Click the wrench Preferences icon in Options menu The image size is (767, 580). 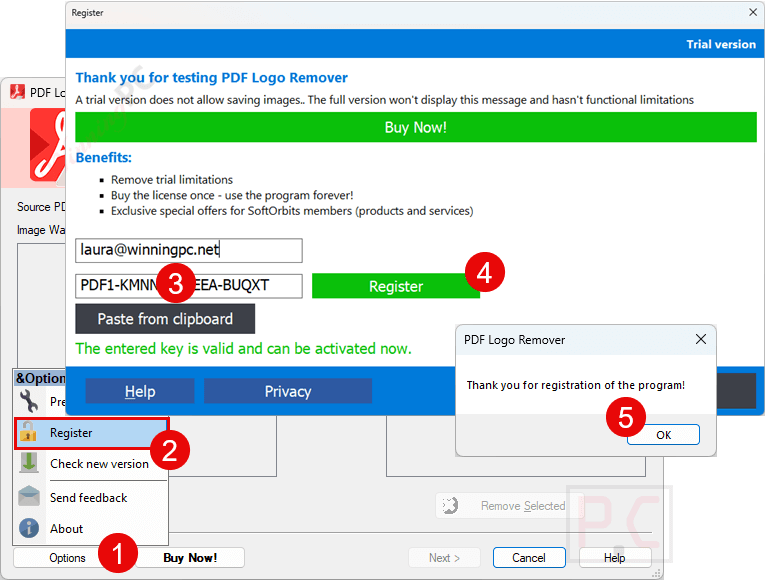coord(29,401)
